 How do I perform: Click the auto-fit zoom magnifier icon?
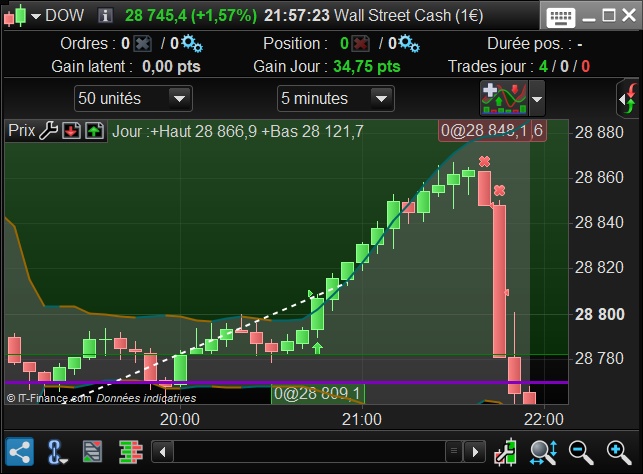coord(544,452)
